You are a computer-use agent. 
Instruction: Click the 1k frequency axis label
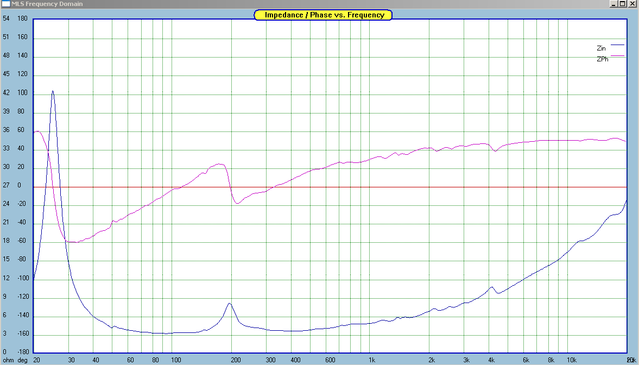(x=371, y=360)
